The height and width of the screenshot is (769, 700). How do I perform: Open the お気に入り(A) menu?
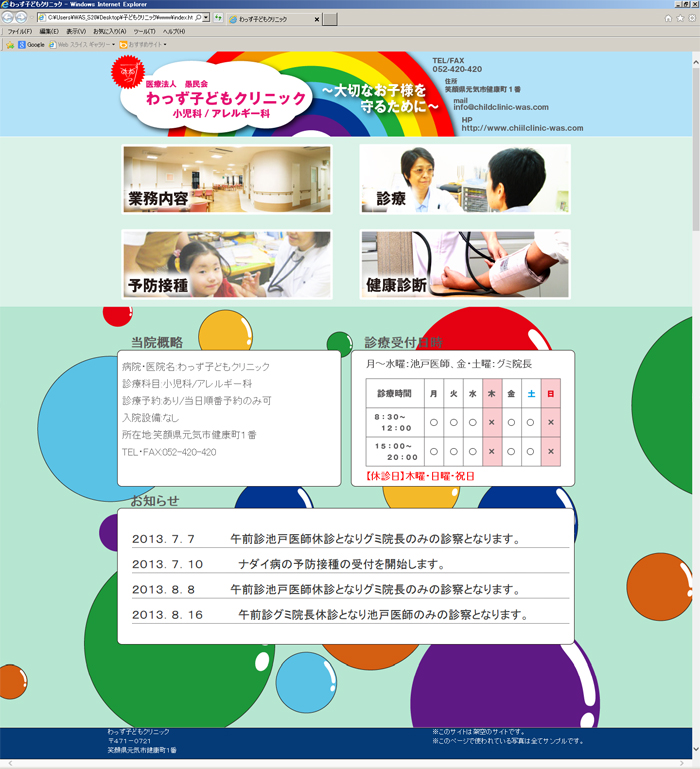[x=109, y=31]
